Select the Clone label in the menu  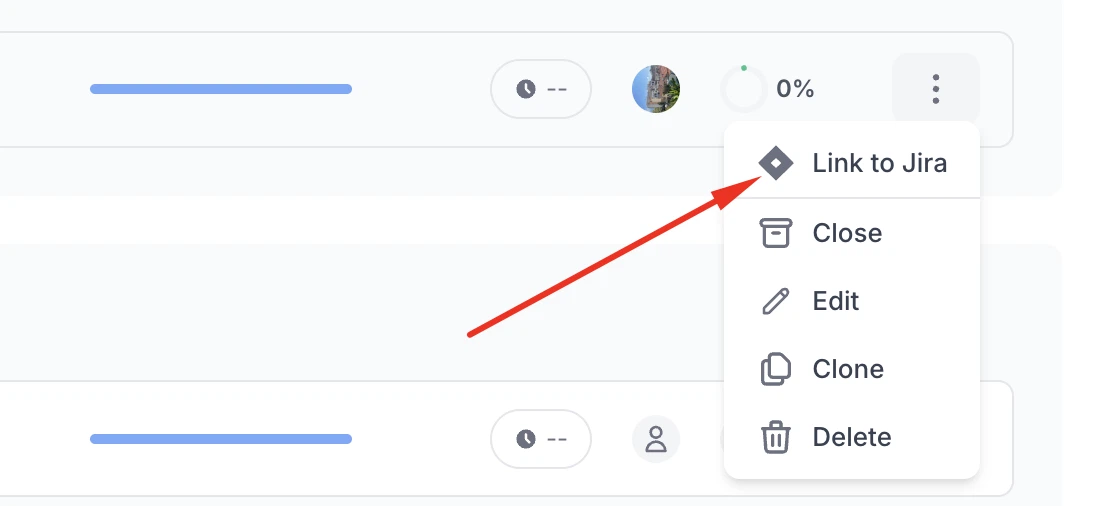tap(848, 369)
